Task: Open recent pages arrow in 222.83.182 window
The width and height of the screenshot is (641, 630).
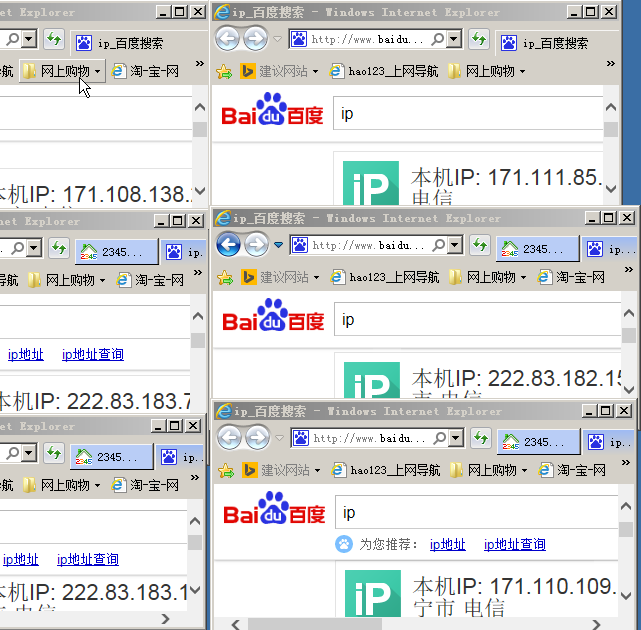Action: (278, 245)
